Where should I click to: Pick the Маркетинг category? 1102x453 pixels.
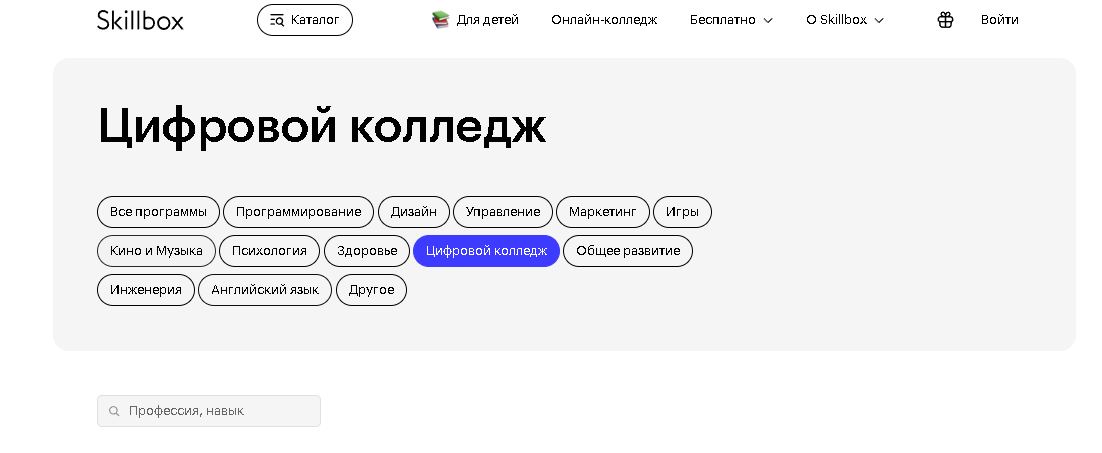pyautogui.click(x=602, y=211)
